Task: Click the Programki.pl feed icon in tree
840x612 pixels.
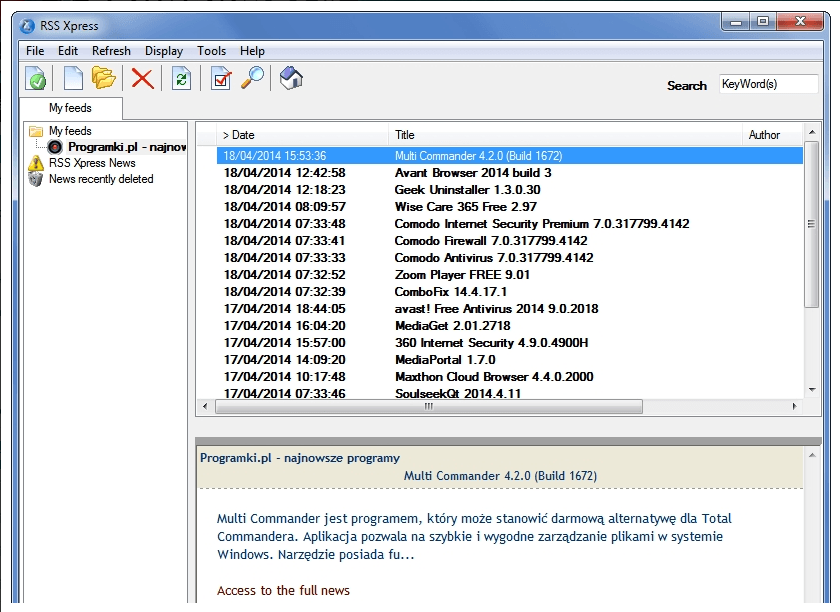Action: pos(55,147)
